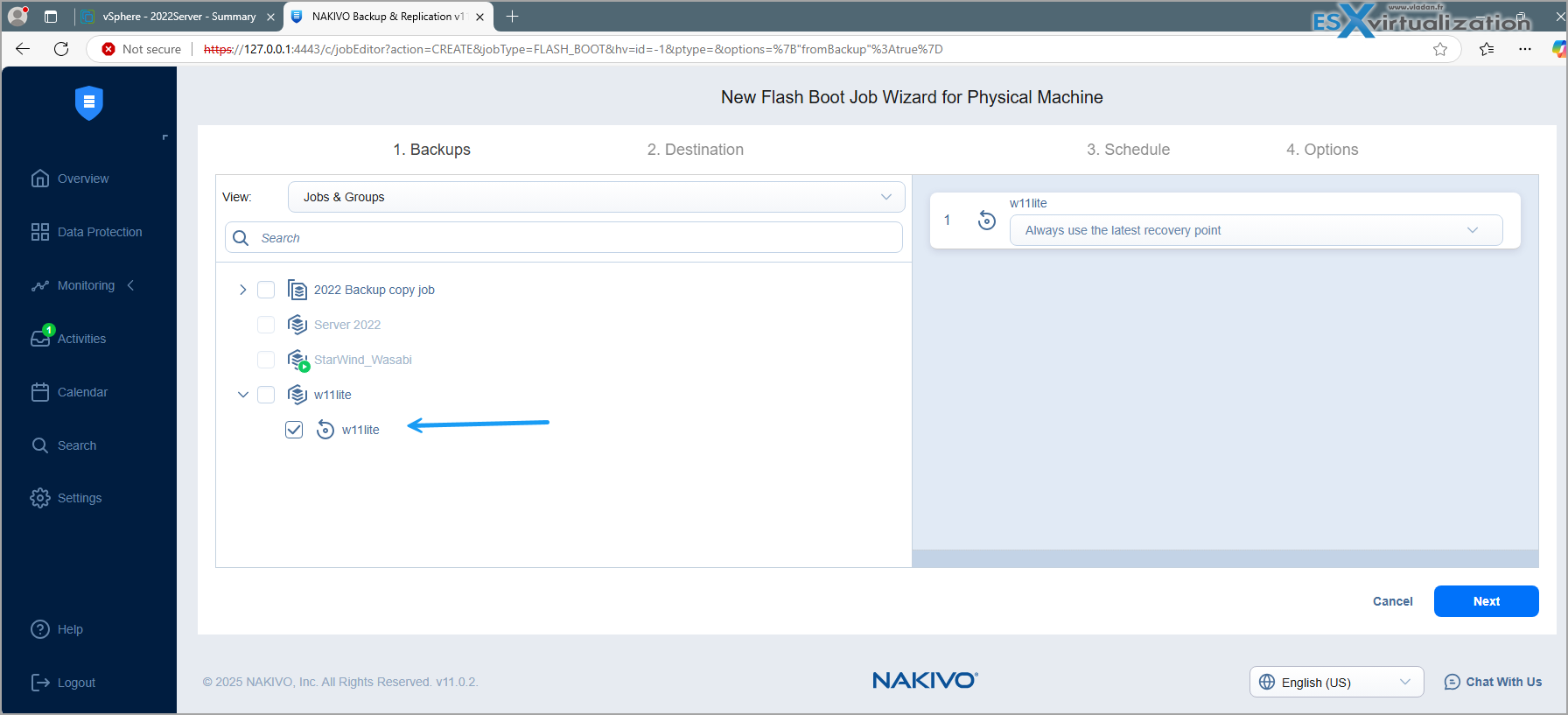The width and height of the screenshot is (1568, 715).
Task: Open browser profile avatar
Action: (x=17, y=16)
